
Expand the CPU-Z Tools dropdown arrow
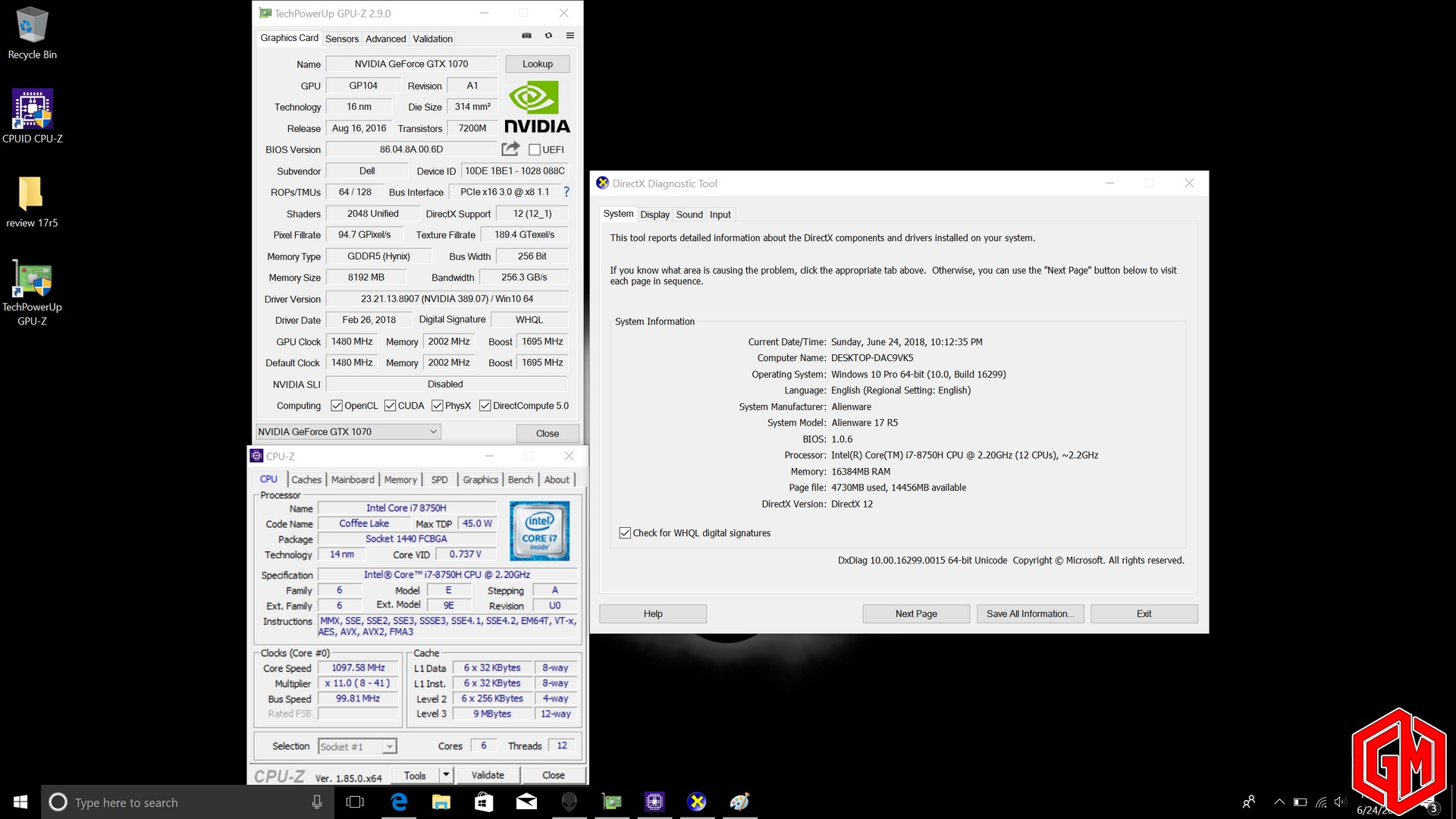point(446,775)
